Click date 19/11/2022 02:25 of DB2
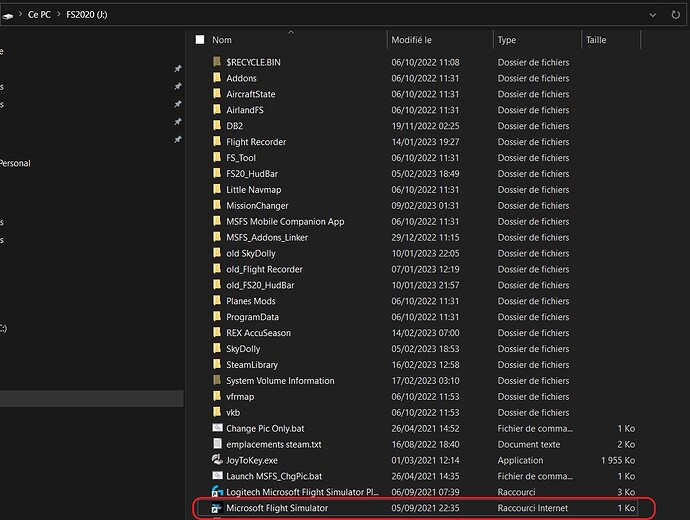The width and height of the screenshot is (690, 520). pyautogui.click(x=425, y=126)
